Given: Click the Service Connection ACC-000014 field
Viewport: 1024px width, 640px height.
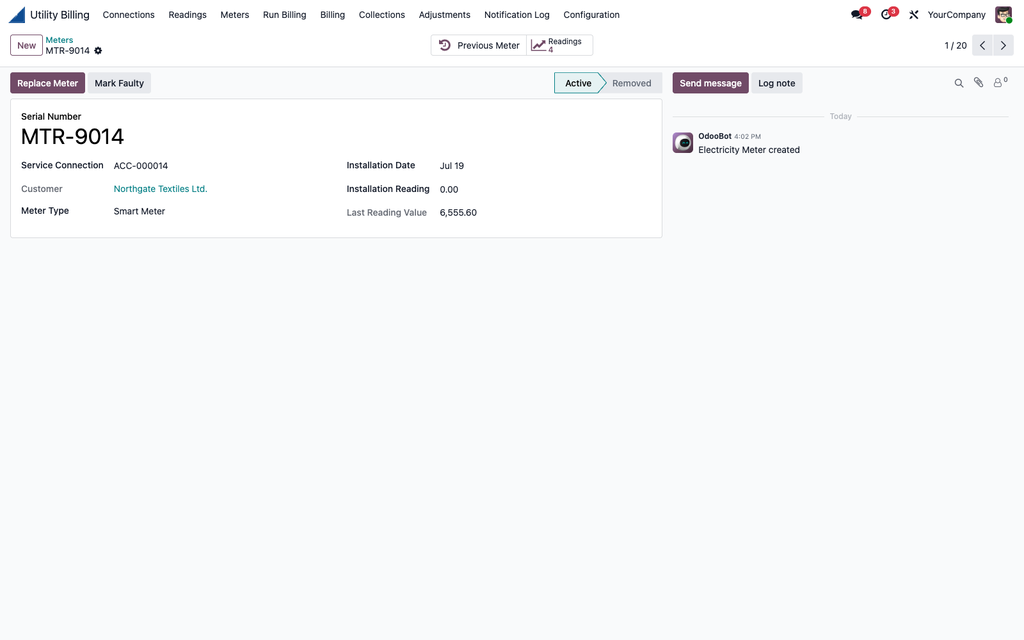Looking at the screenshot, I should click(x=141, y=166).
